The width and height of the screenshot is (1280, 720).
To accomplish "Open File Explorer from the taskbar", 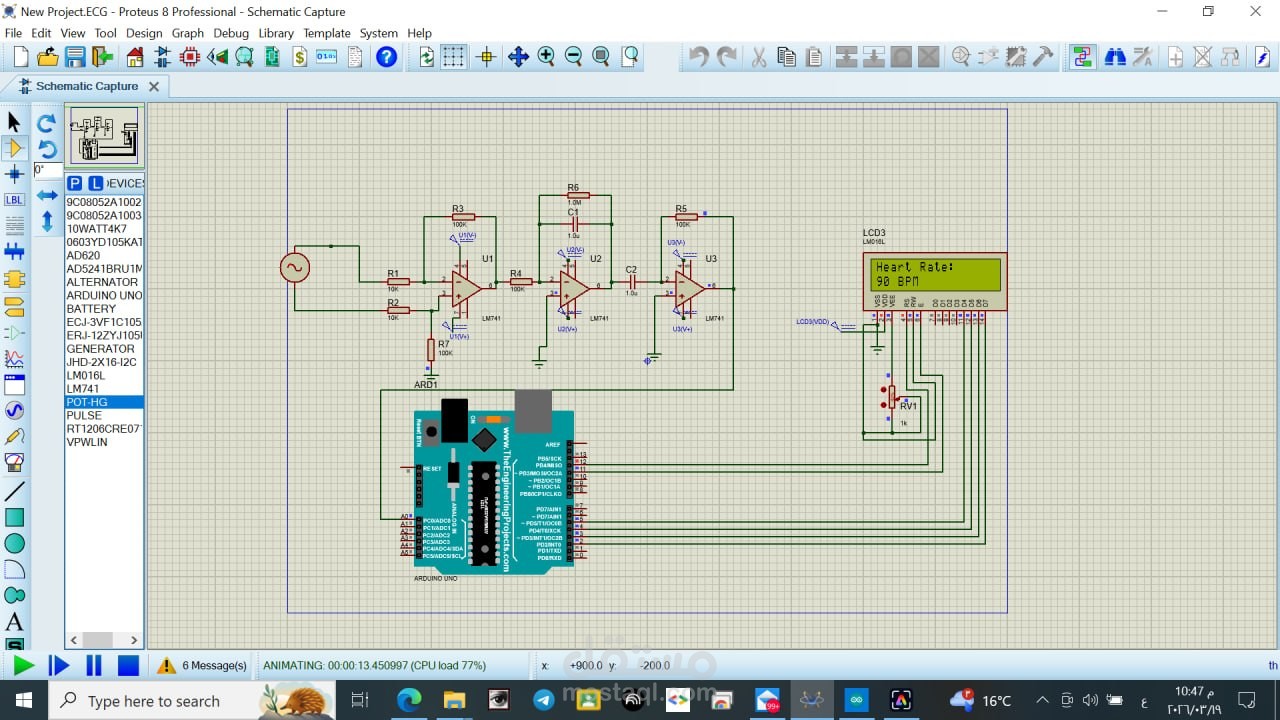I will pyautogui.click(x=454, y=700).
